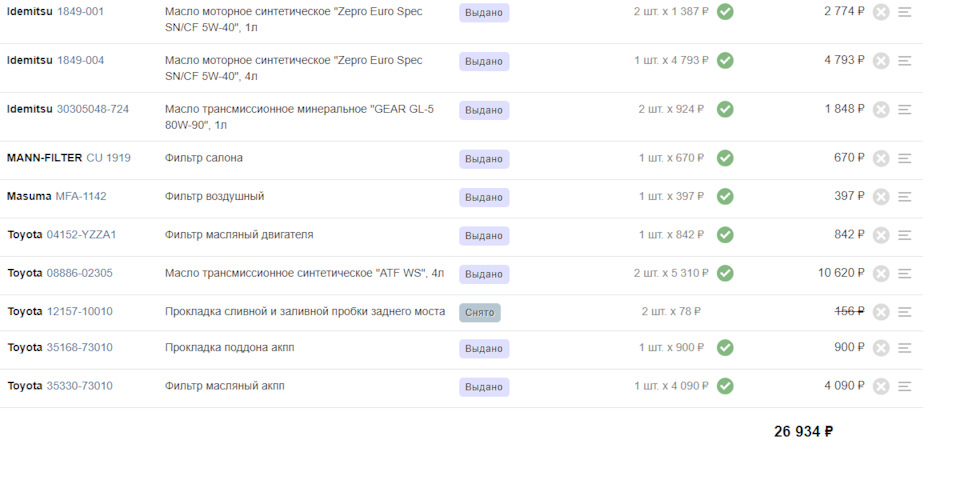Open part number link 35168-73010
This screenshot has width=960, height=480.
coord(80,348)
